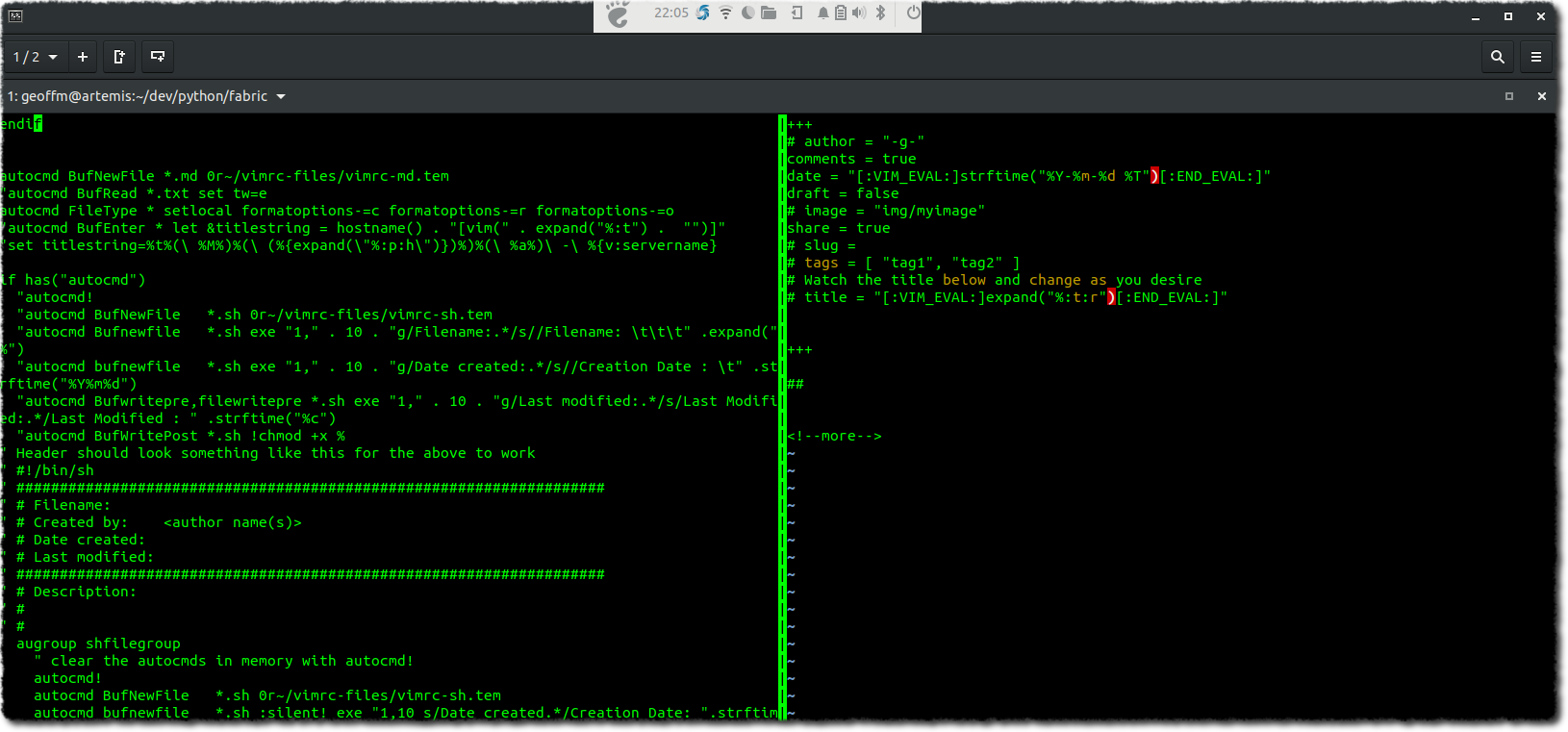
Task: Click '# slug =' line
Action: click(822, 245)
